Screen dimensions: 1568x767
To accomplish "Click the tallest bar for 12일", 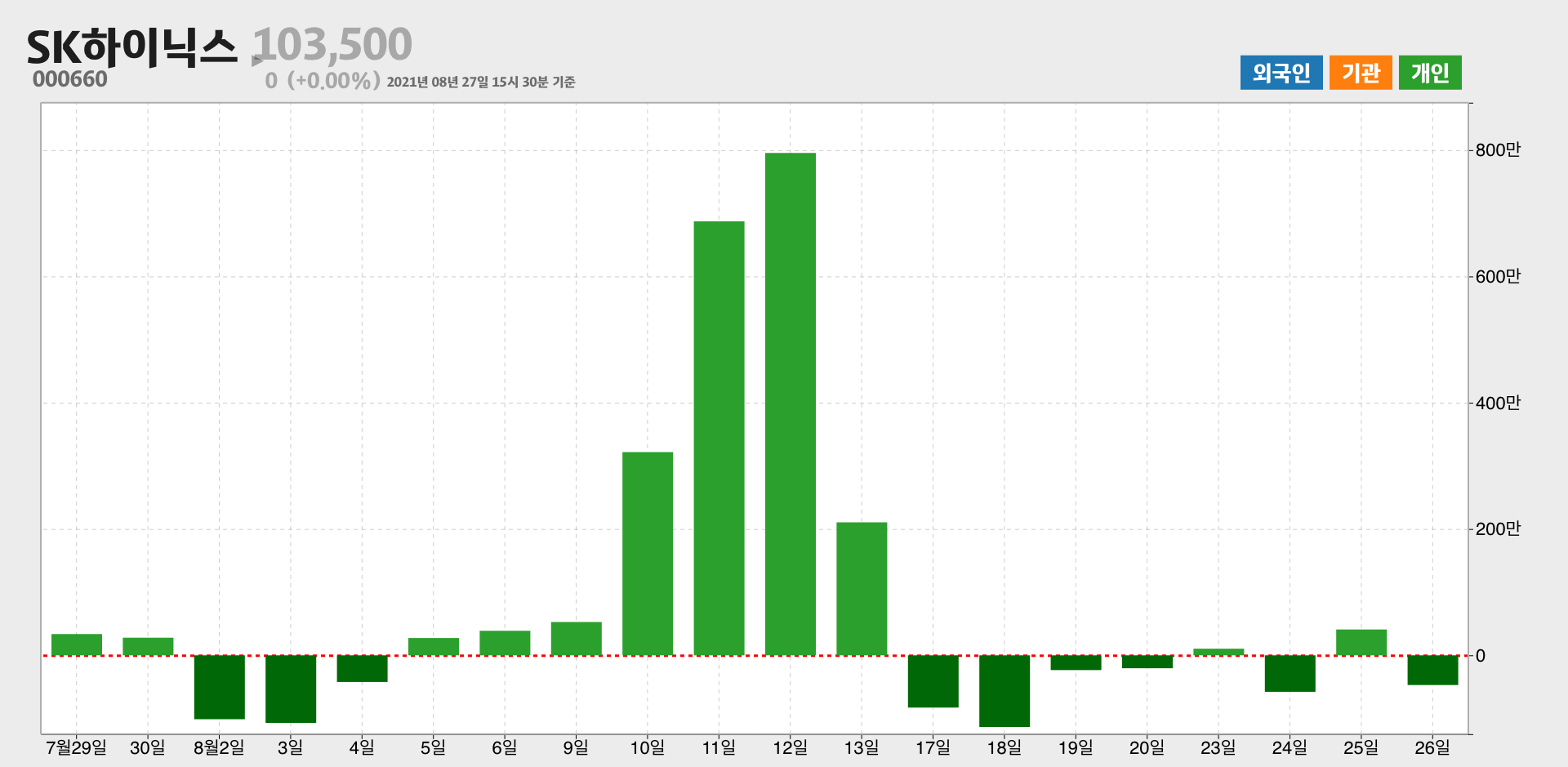I will (791, 404).
